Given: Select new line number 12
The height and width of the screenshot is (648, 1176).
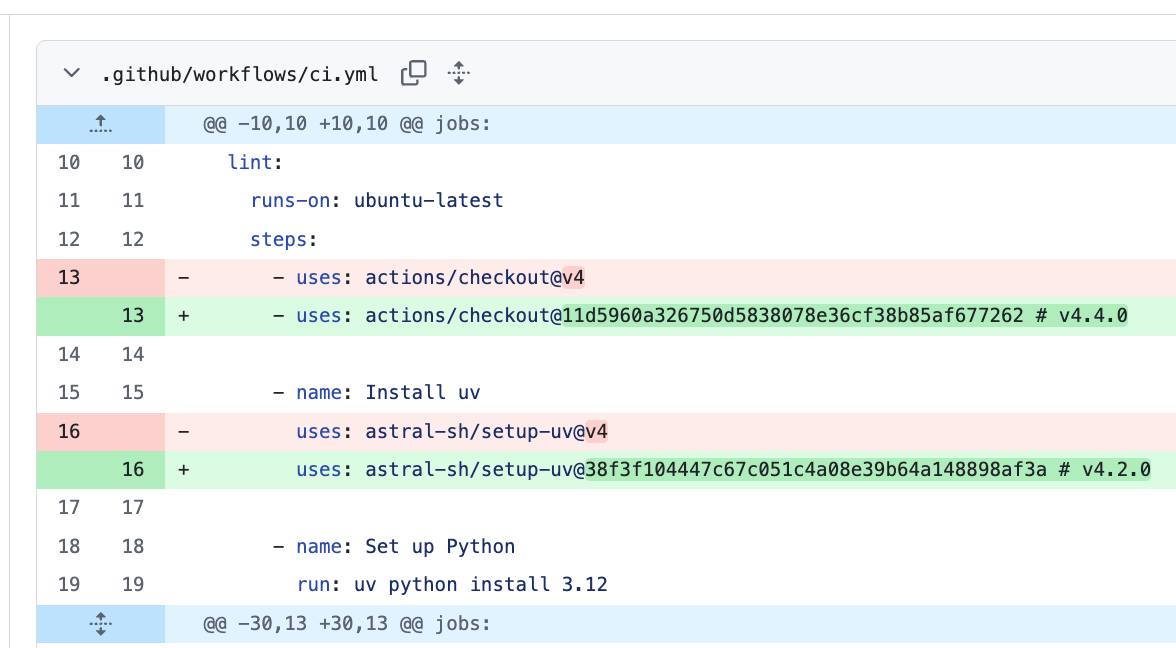Looking at the screenshot, I should 133,239.
